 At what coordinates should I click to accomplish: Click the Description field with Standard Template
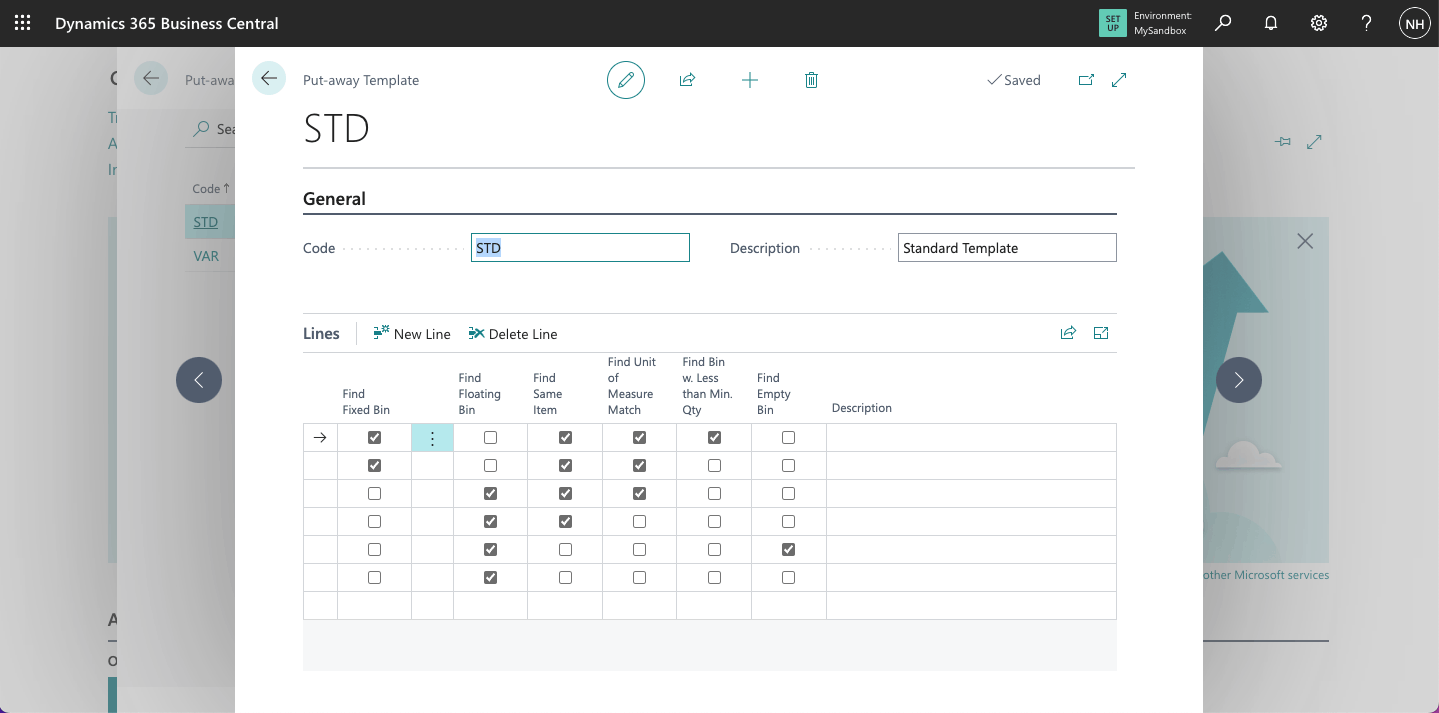1006,248
